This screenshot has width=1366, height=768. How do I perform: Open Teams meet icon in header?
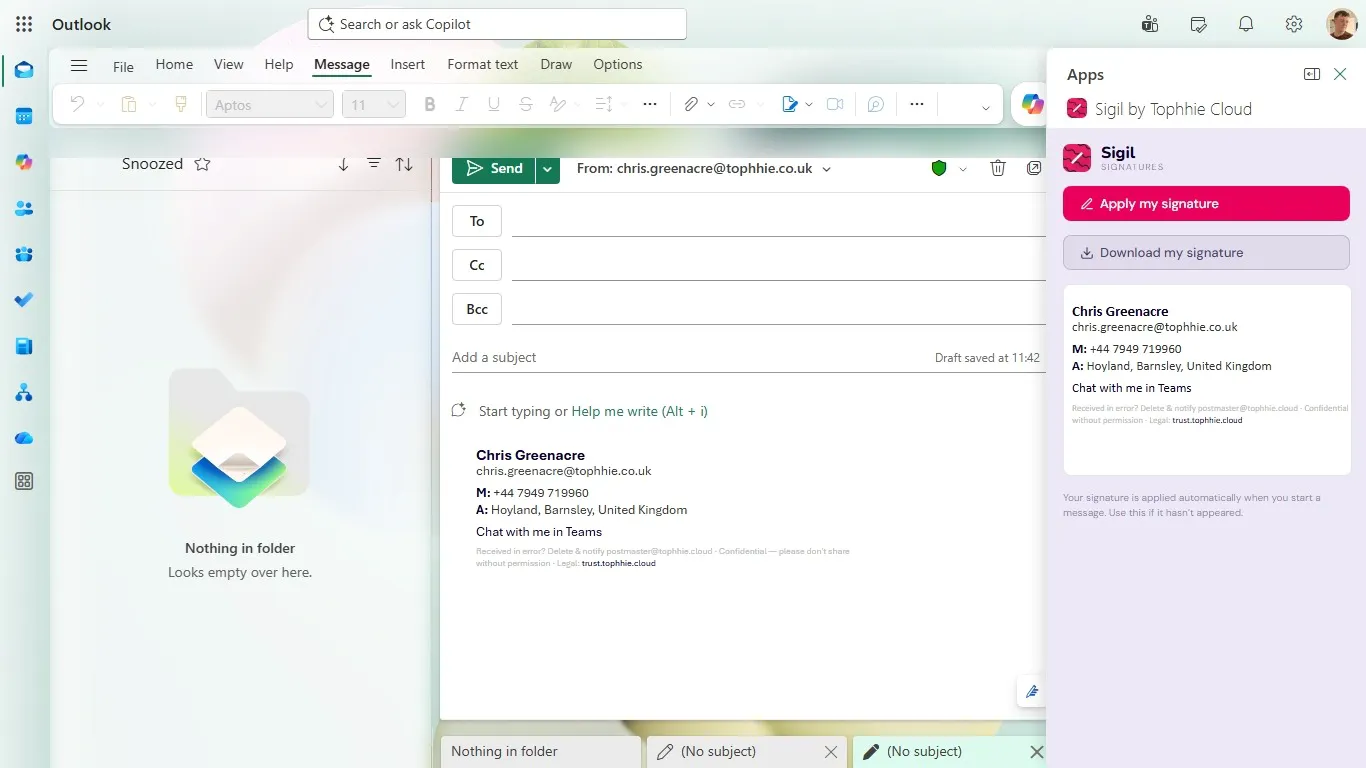point(1150,24)
